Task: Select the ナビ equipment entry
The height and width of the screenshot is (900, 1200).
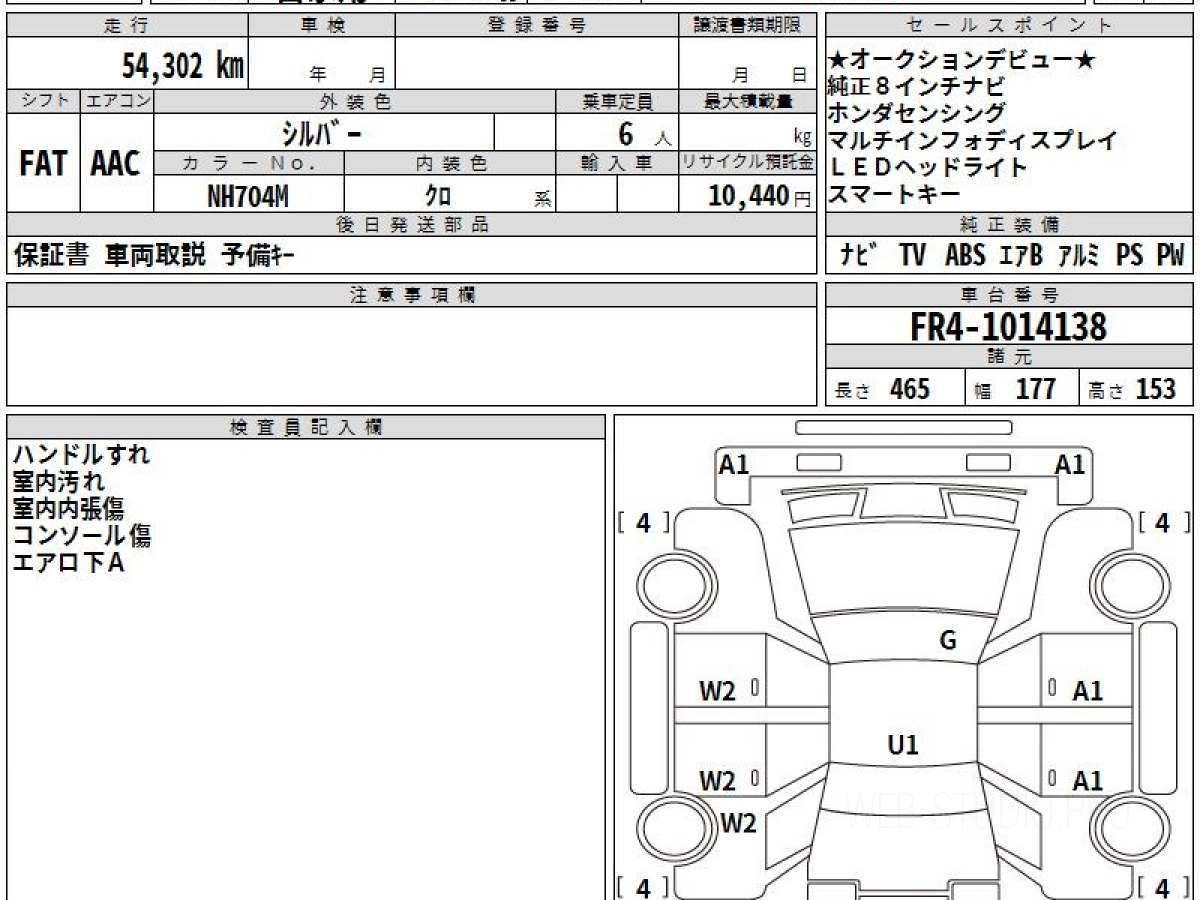Action: [859, 256]
